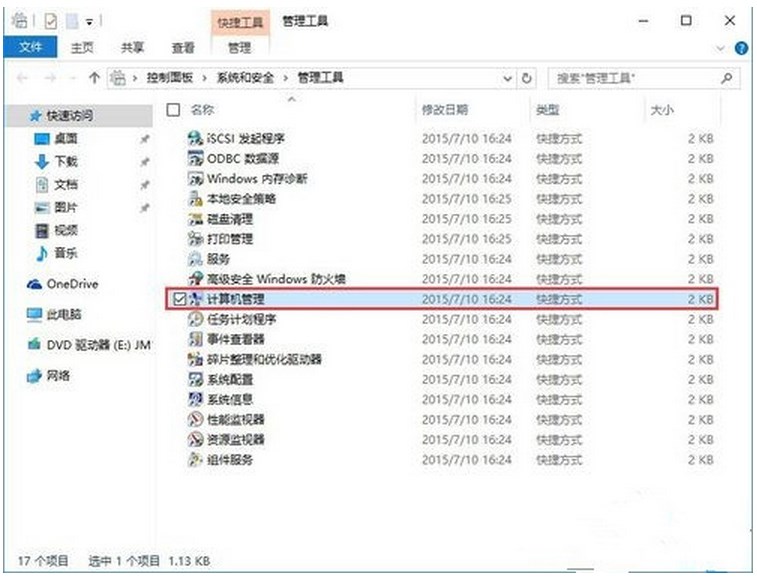757x577 pixels.
Task: Click the iSCSI 发起程序 shortcut icon
Action: [x=196, y=138]
